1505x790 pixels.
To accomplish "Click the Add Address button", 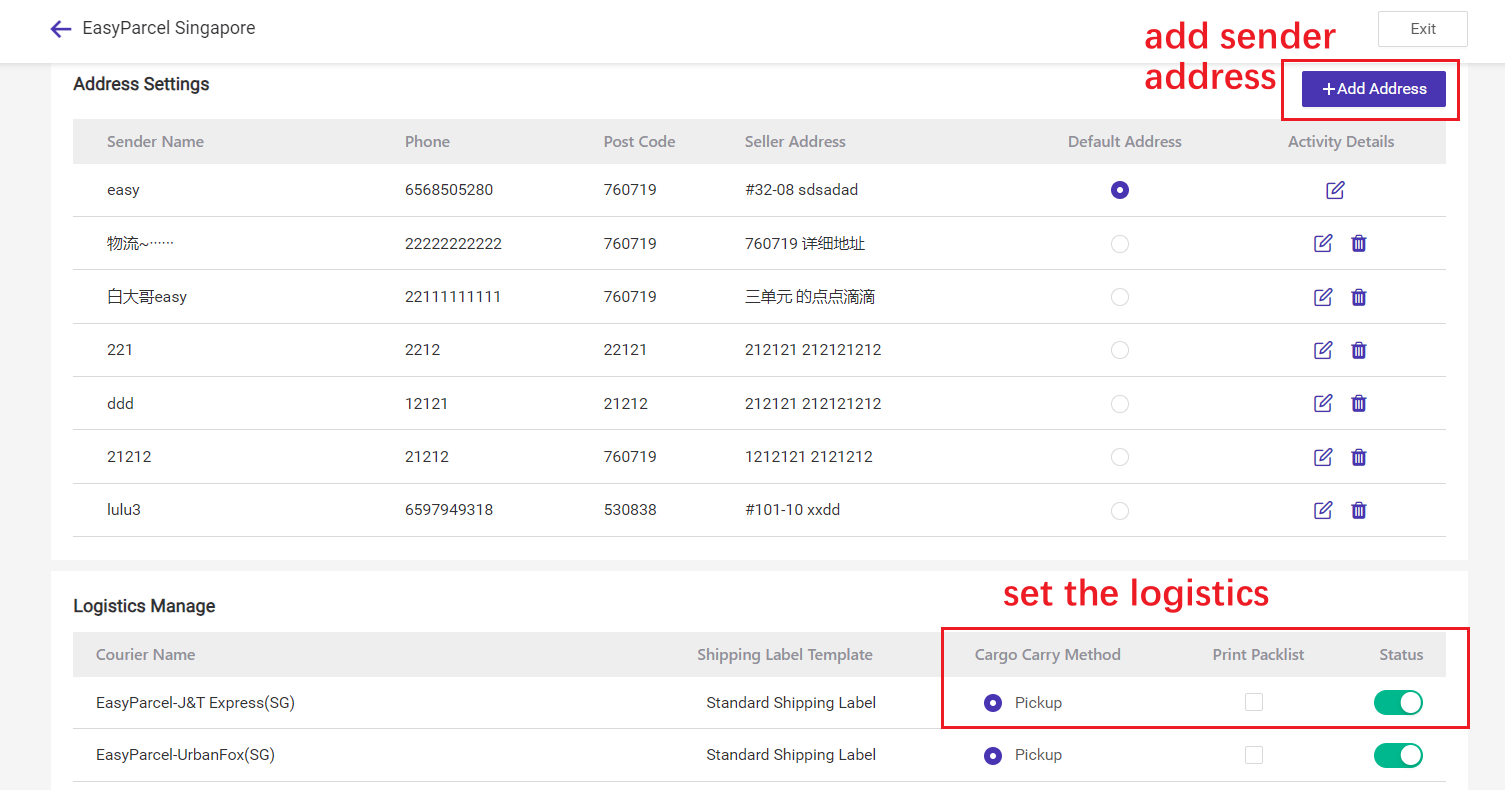I will click(1374, 89).
